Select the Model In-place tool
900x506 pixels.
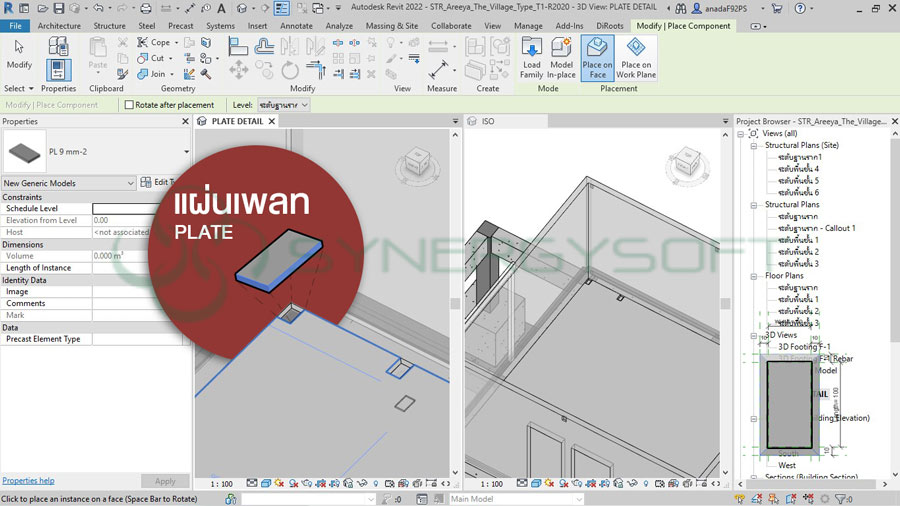tap(562, 57)
